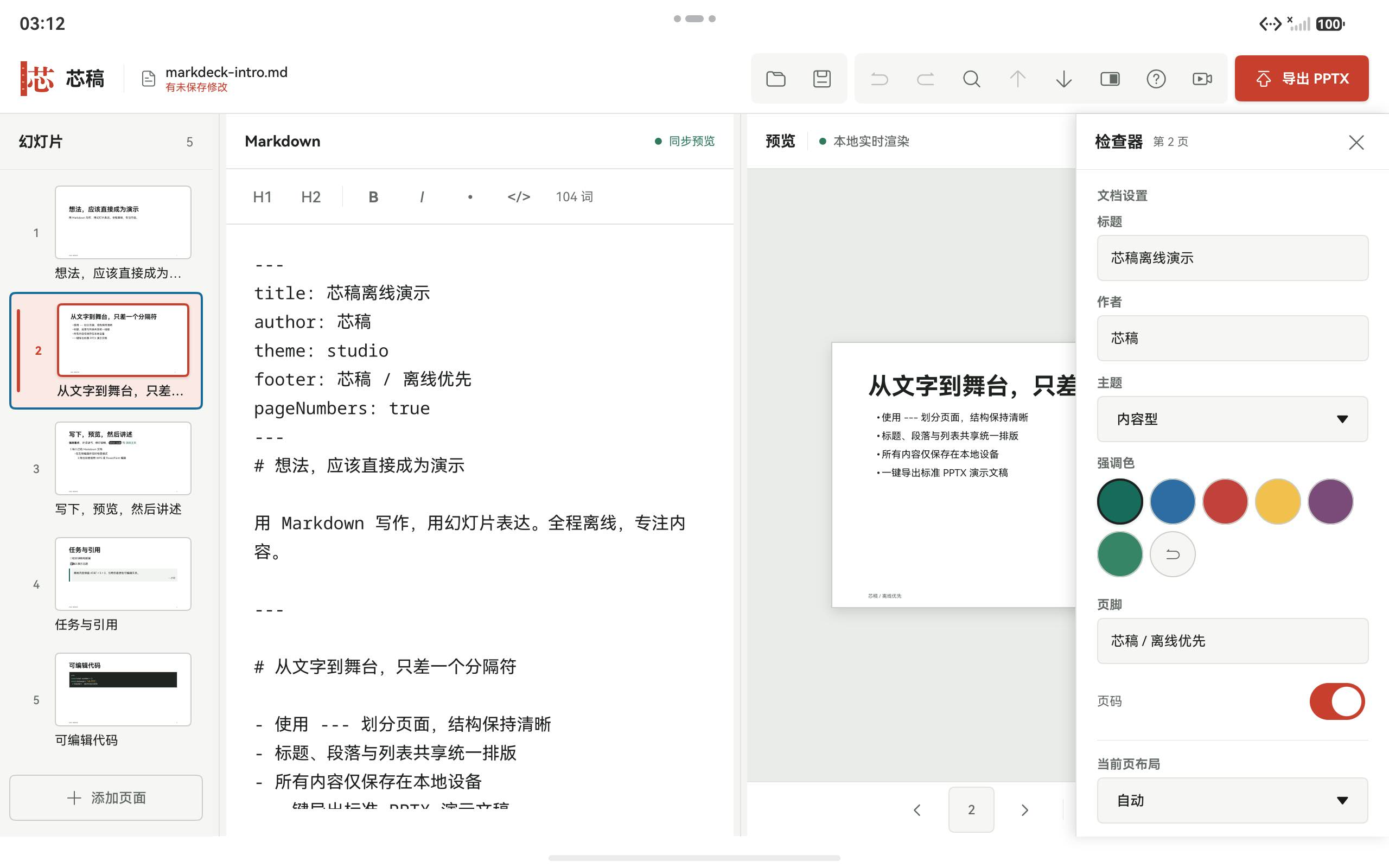The image size is (1389, 868).
Task: Open help with the question mark icon
Action: click(1156, 79)
